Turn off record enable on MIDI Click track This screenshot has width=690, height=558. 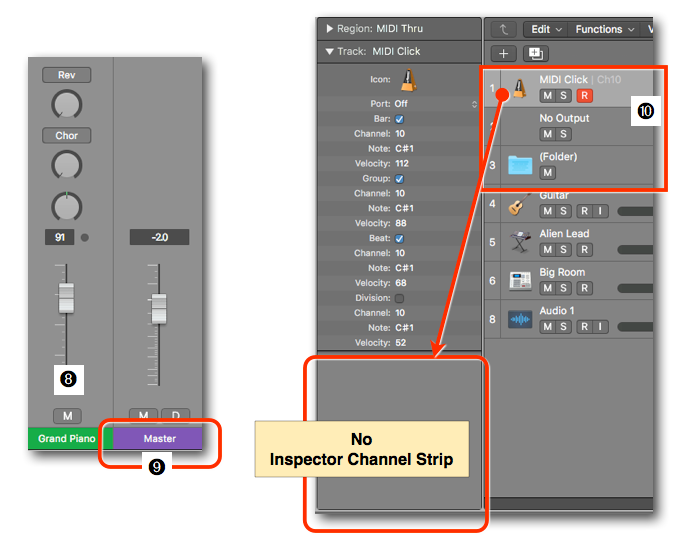584,96
